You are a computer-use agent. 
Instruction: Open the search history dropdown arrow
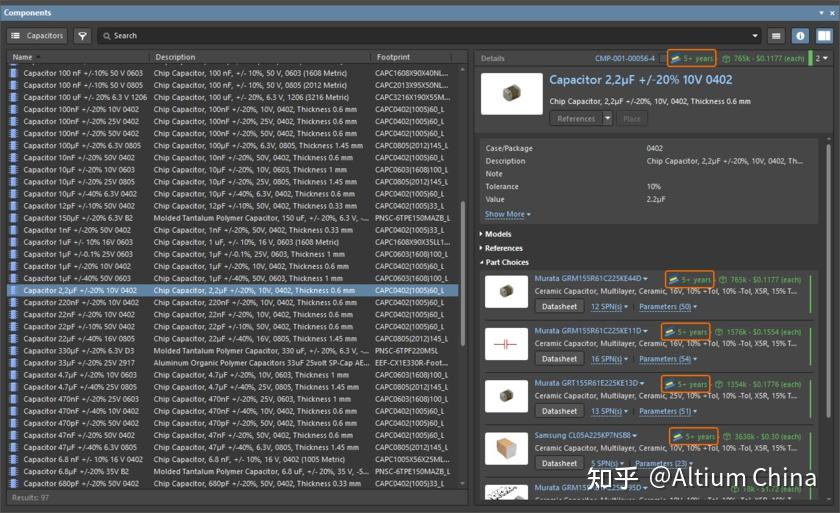coord(755,36)
